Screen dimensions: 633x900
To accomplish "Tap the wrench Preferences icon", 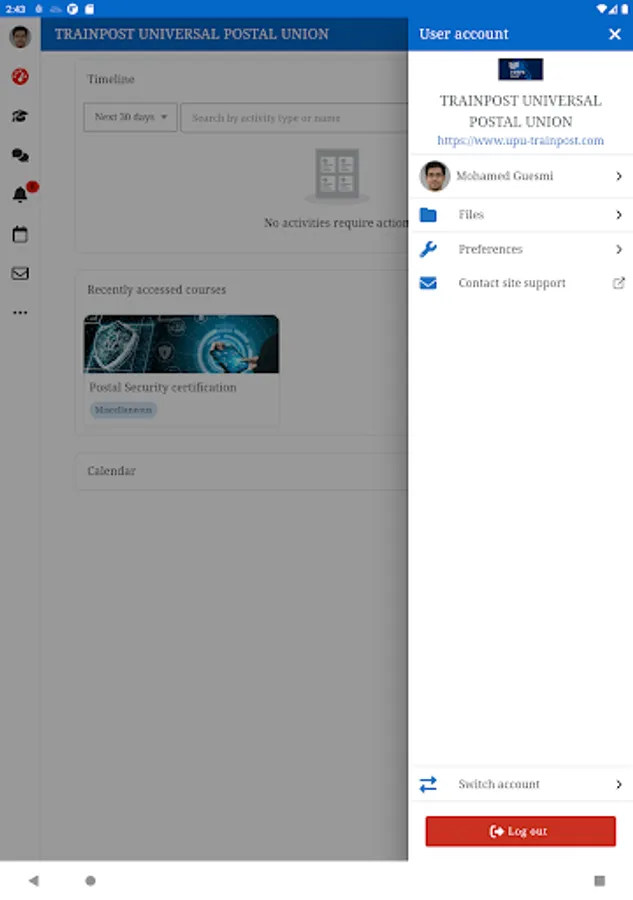I will pos(428,249).
